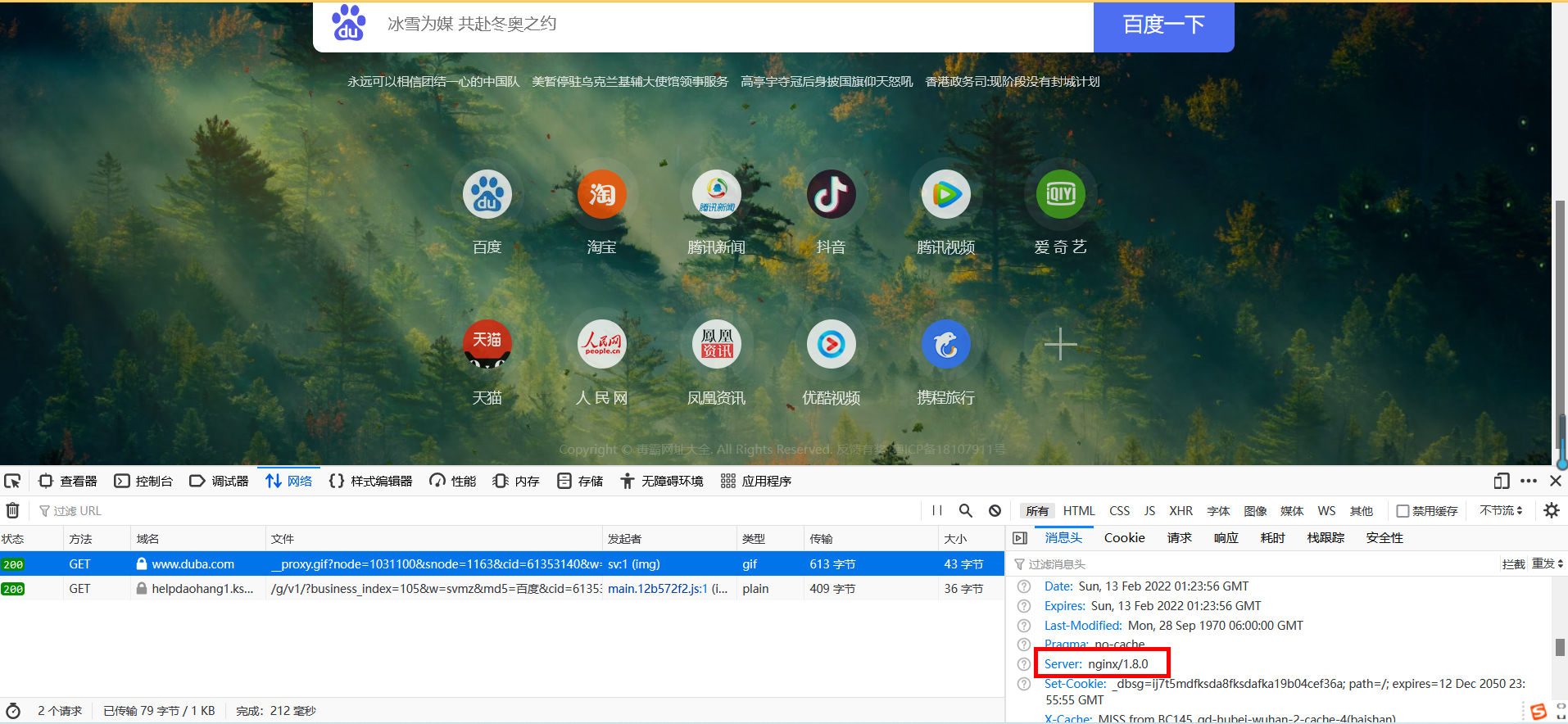Select the helpdaohang1.ks... request row
The image size is (1568, 724).
pyautogui.click(x=502, y=588)
